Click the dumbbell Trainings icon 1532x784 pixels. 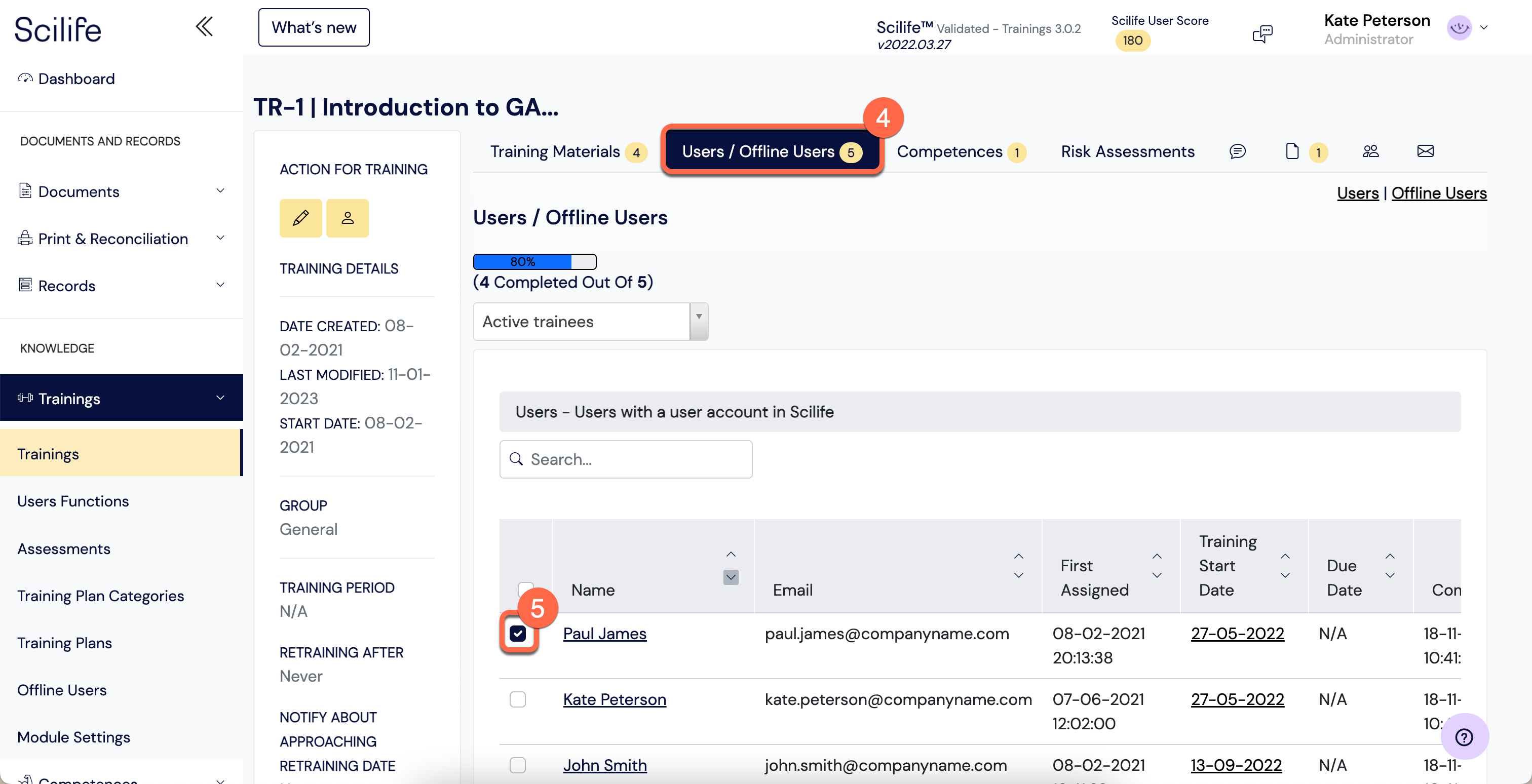[x=25, y=398]
